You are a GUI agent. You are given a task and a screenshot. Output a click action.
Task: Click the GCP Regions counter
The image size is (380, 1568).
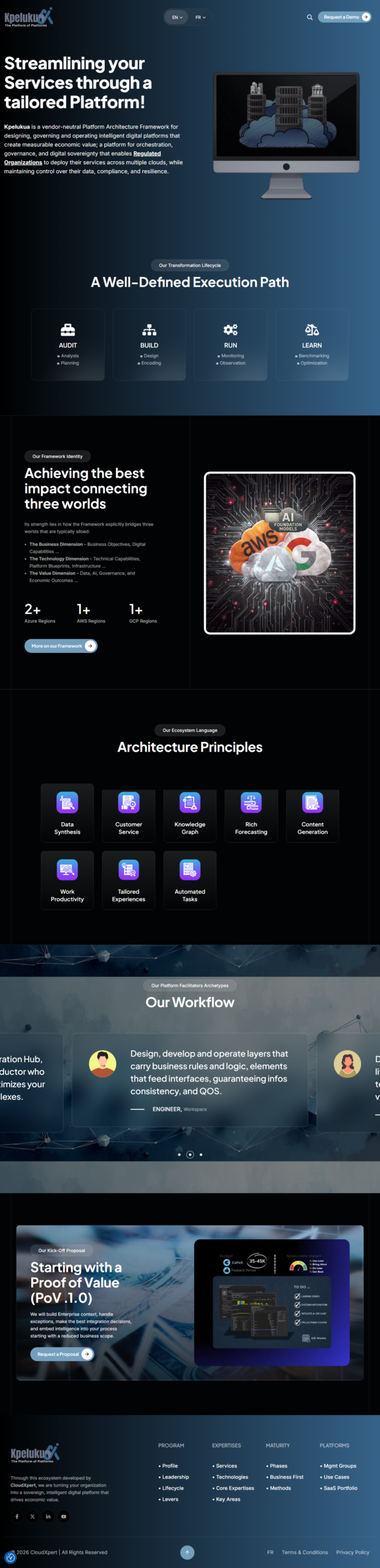(143, 613)
